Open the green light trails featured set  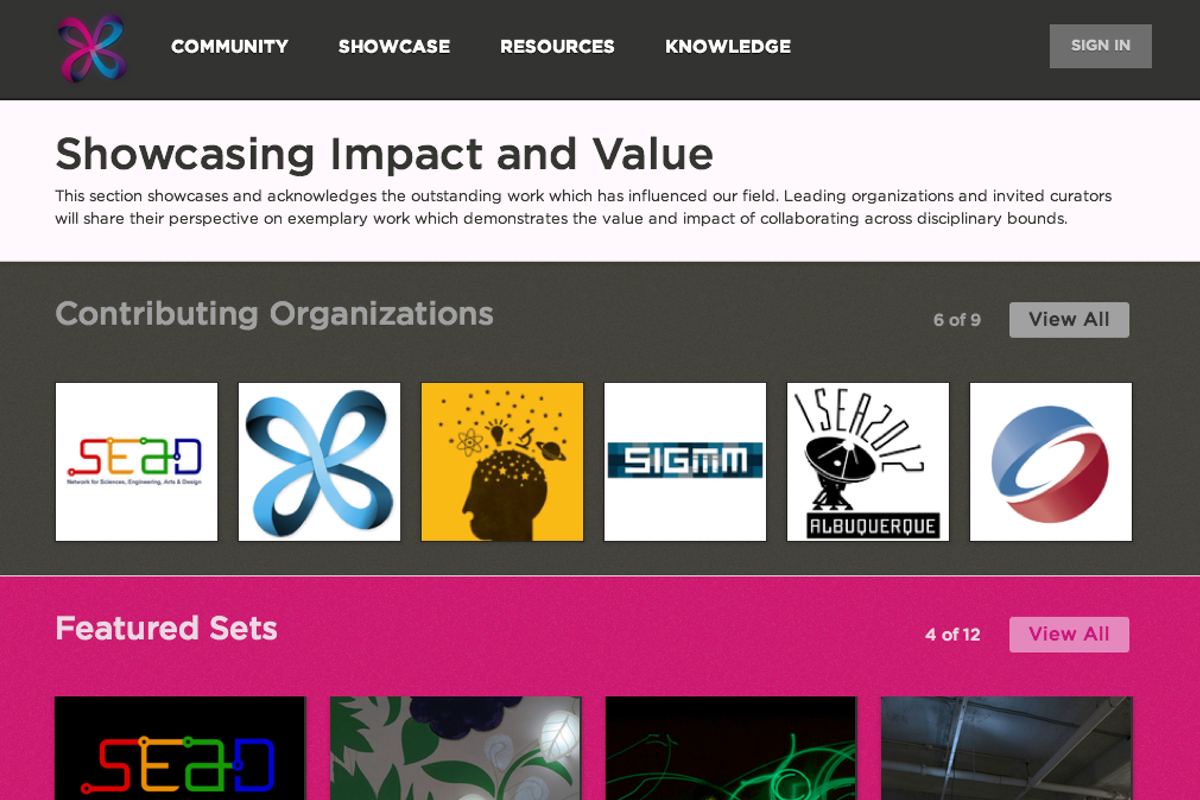pos(731,748)
